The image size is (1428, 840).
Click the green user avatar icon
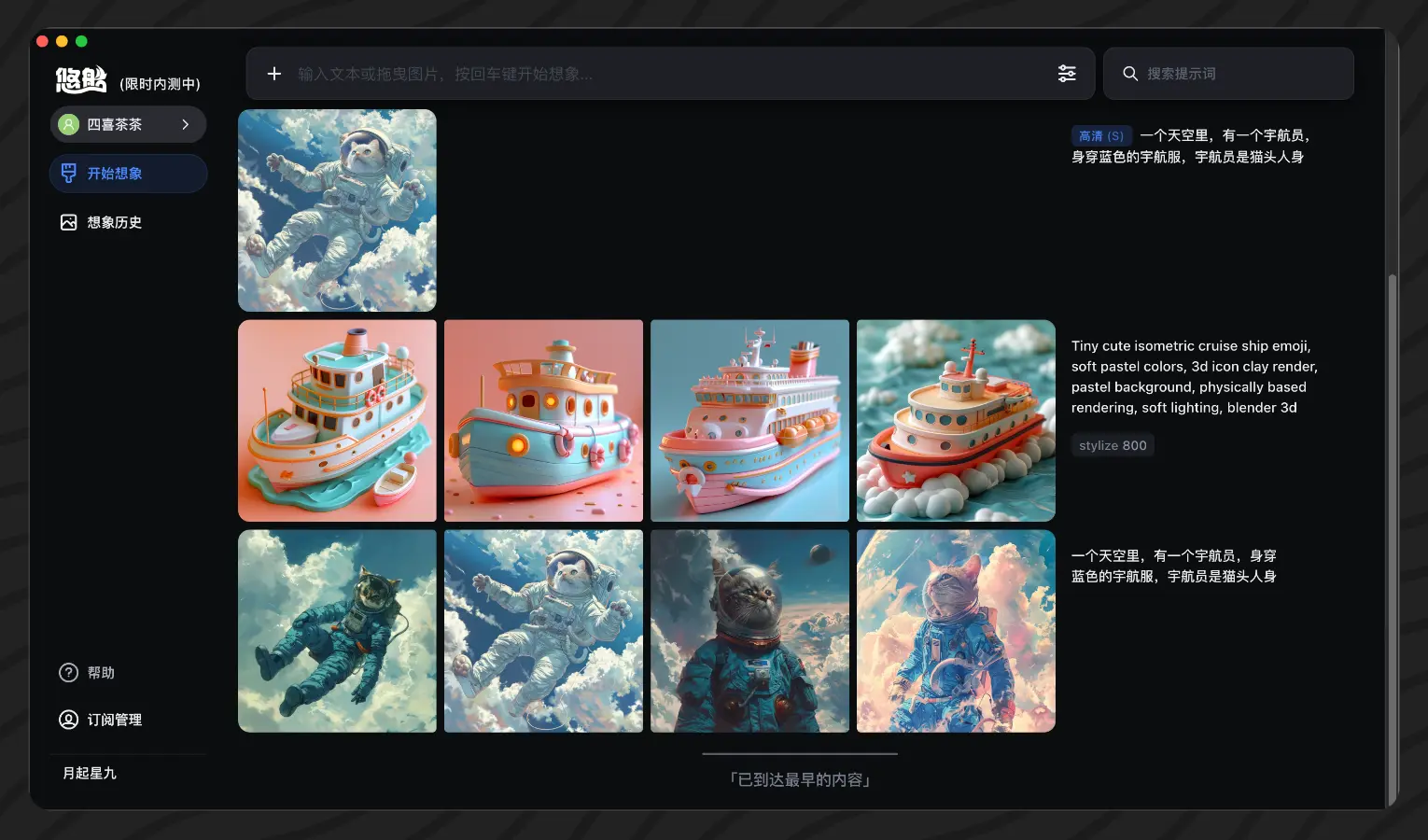click(69, 124)
